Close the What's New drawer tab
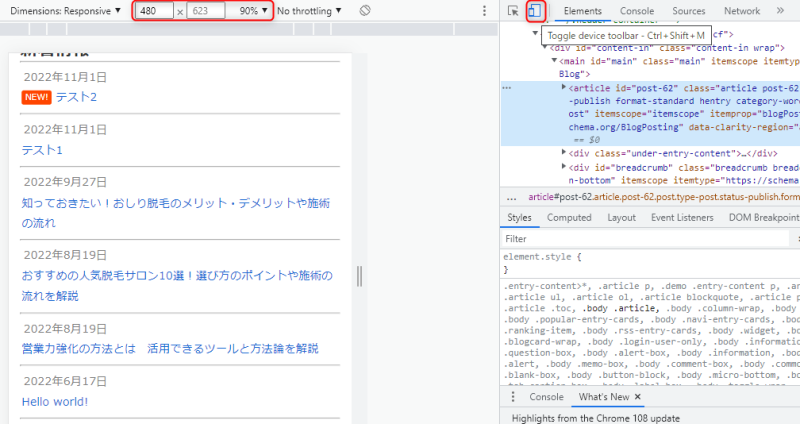This screenshot has height=424, width=800. [x=638, y=396]
